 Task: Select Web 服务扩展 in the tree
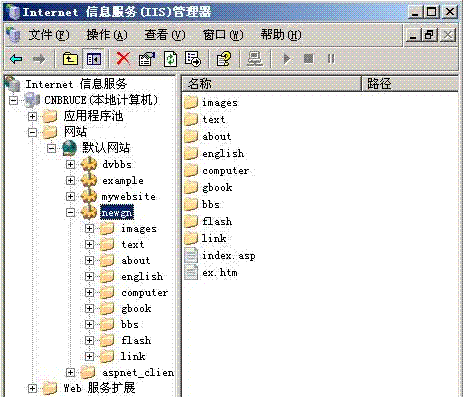coord(99,388)
